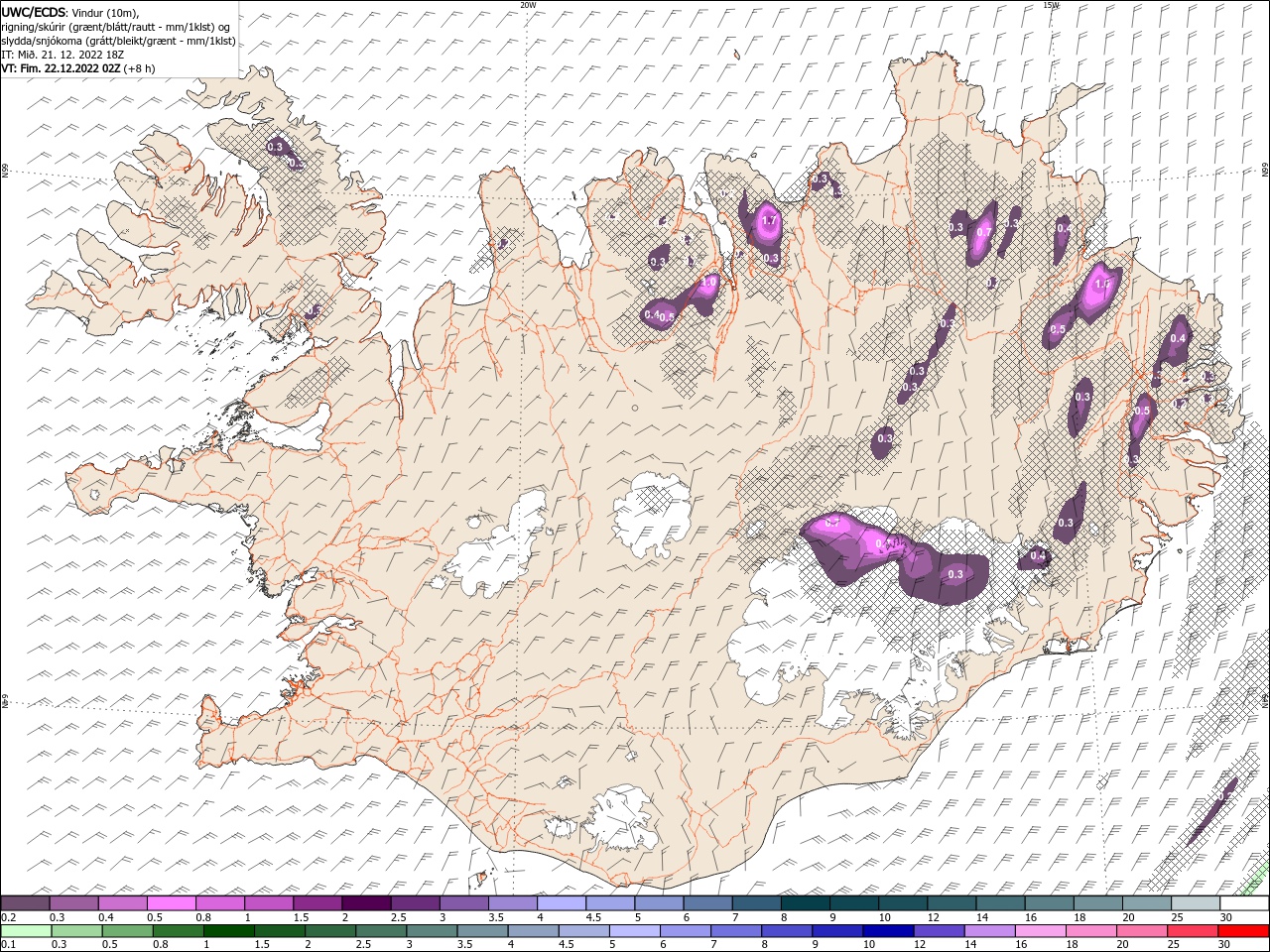1270x952 pixels.
Task: Pick the deep navy blue rain swatch labeled 10
Action: (x=888, y=931)
